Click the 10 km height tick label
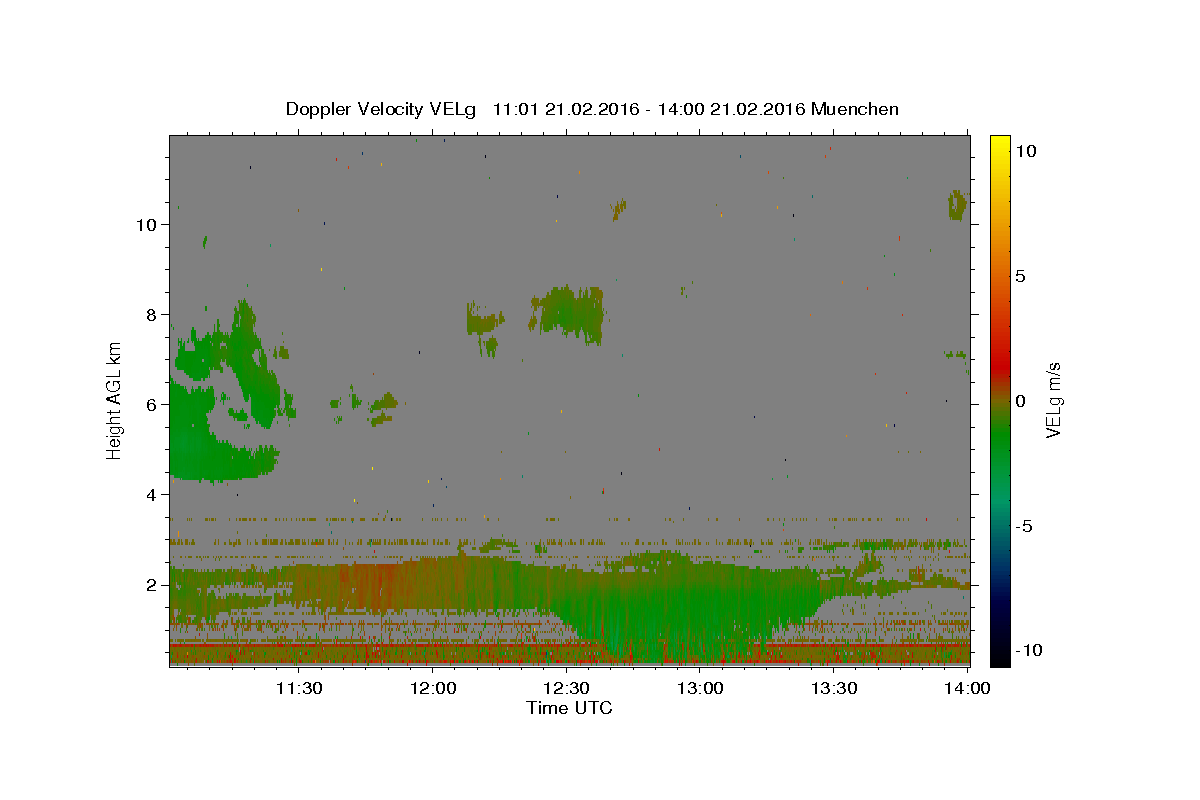This screenshot has width=1200, height=800. [x=146, y=225]
